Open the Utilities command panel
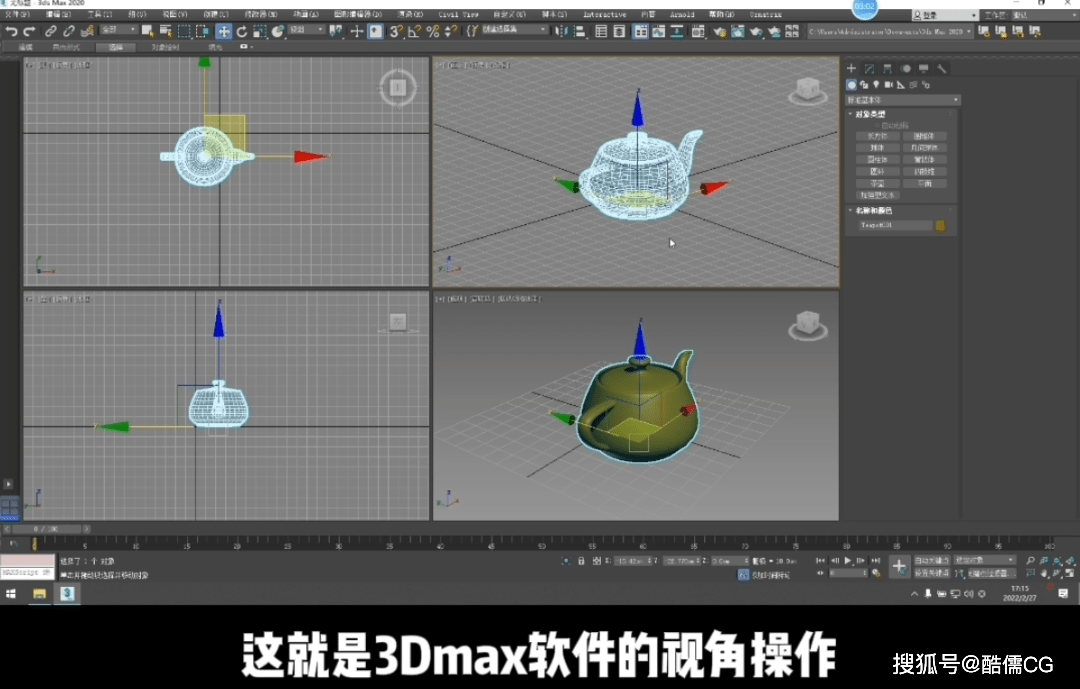Viewport: 1080px width, 689px height. [x=942, y=68]
